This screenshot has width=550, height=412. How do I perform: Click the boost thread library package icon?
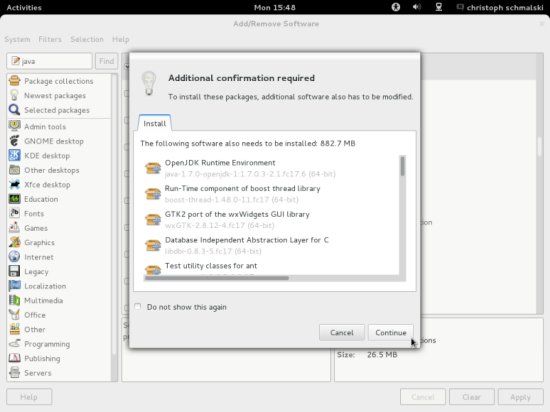point(153,194)
